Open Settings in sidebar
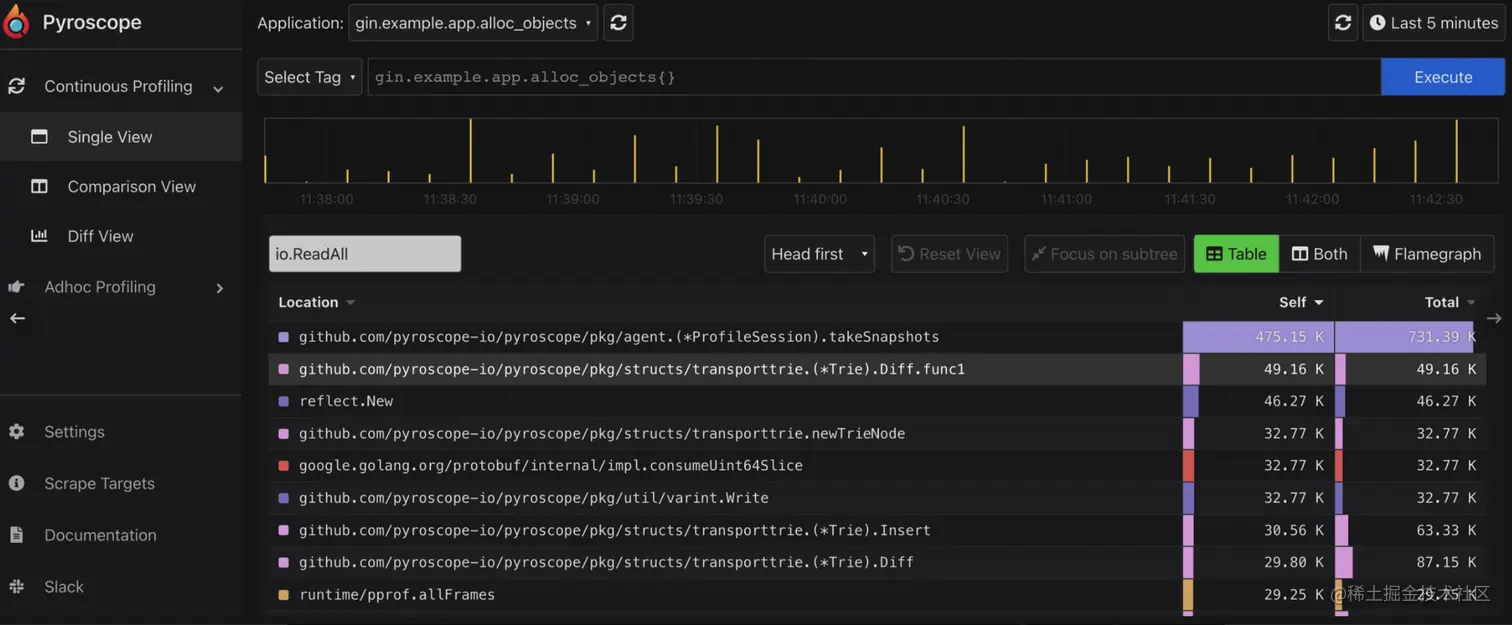Image resolution: width=1512 pixels, height=625 pixels. click(121, 432)
